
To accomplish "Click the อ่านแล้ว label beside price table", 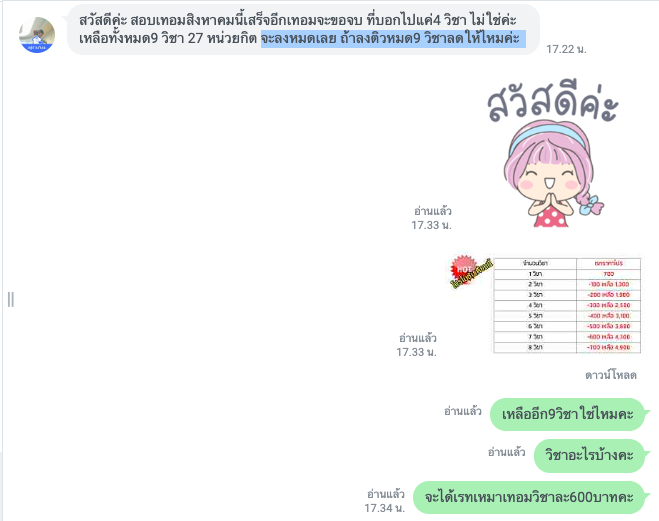I will tap(418, 338).
